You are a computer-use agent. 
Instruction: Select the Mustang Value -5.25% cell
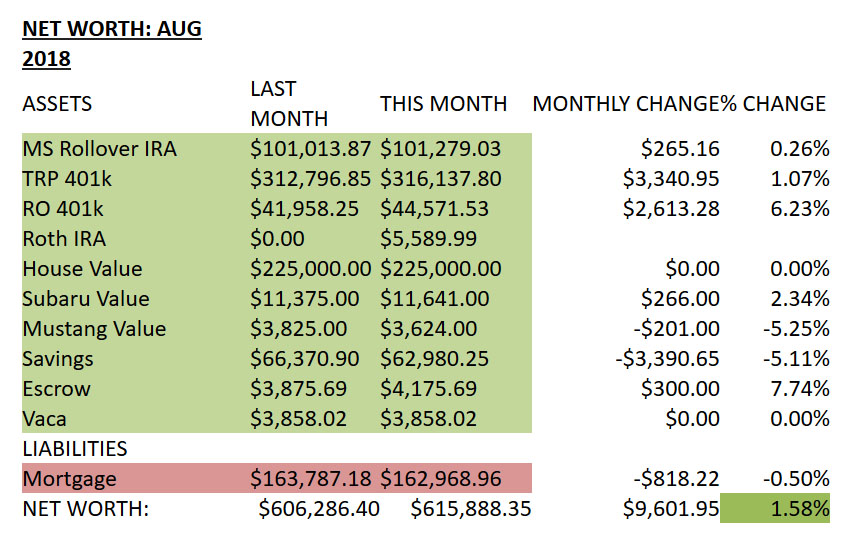pyautogui.click(x=797, y=329)
